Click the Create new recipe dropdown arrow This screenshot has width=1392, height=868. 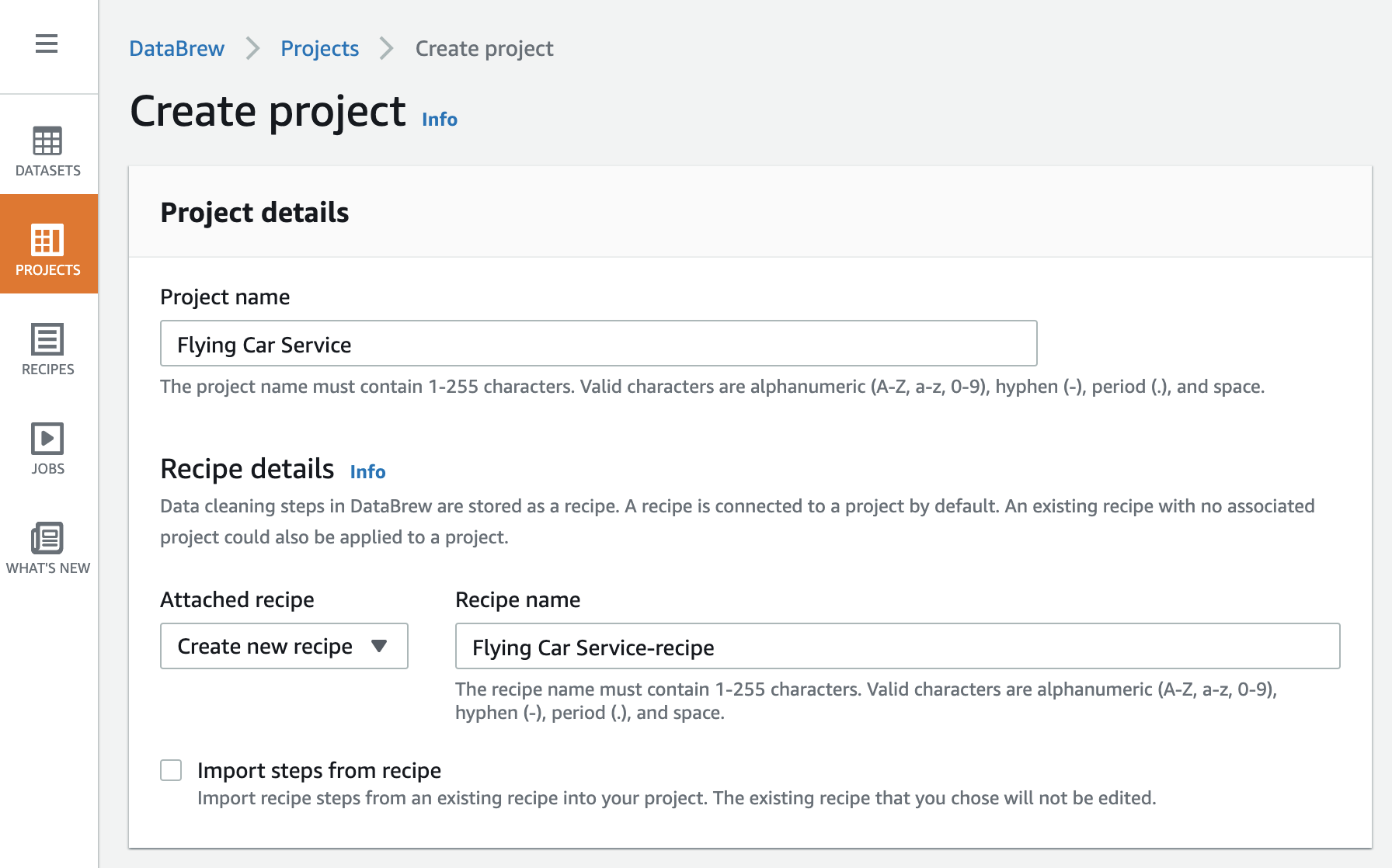point(379,646)
